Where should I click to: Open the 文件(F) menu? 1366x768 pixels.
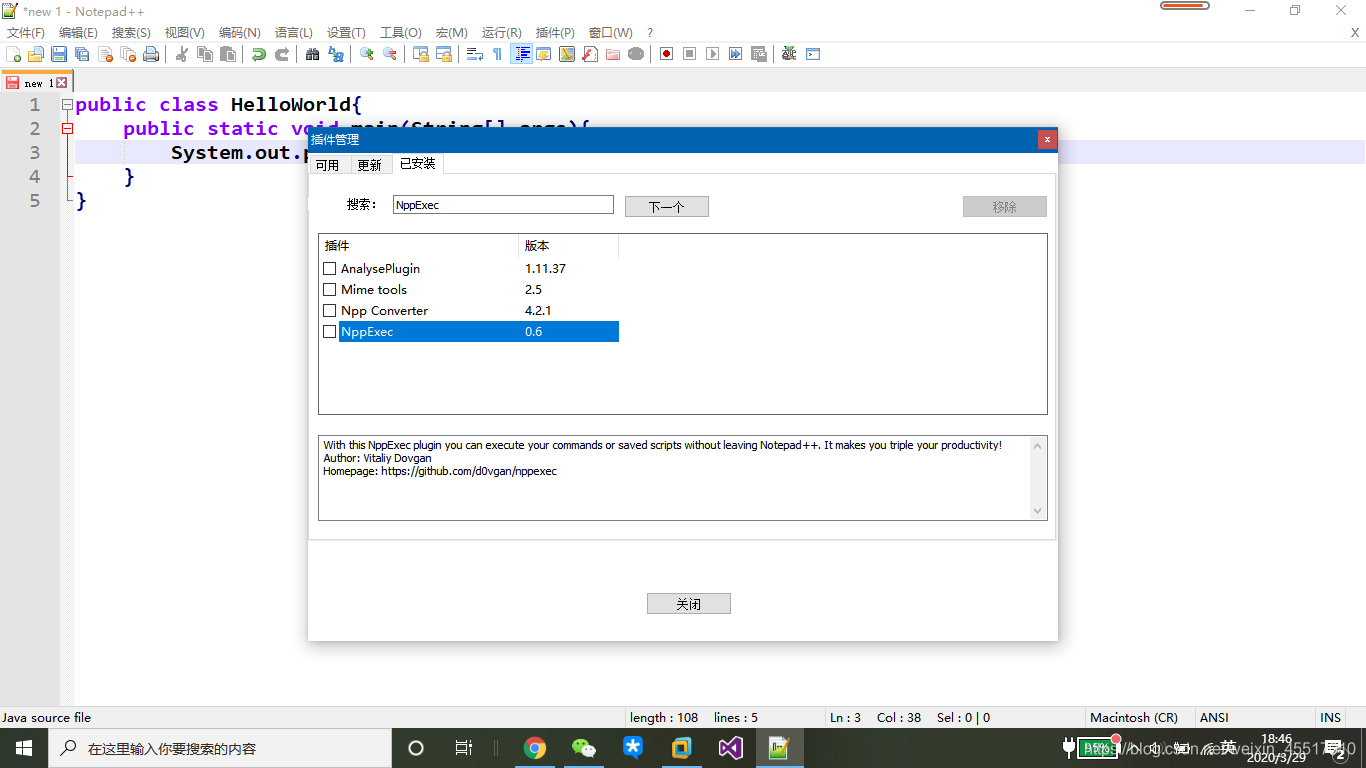coord(26,33)
